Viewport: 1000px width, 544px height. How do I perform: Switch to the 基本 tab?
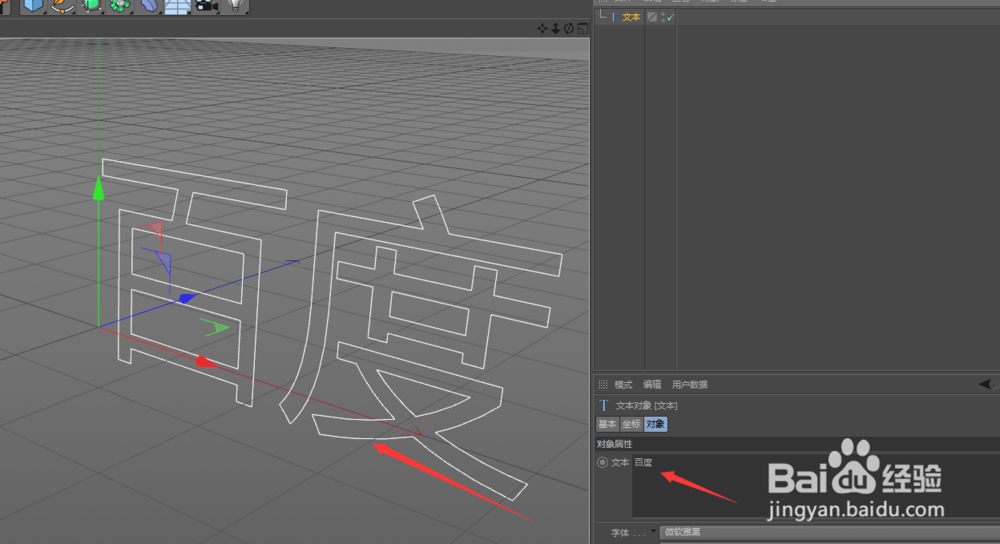pos(607,424)
